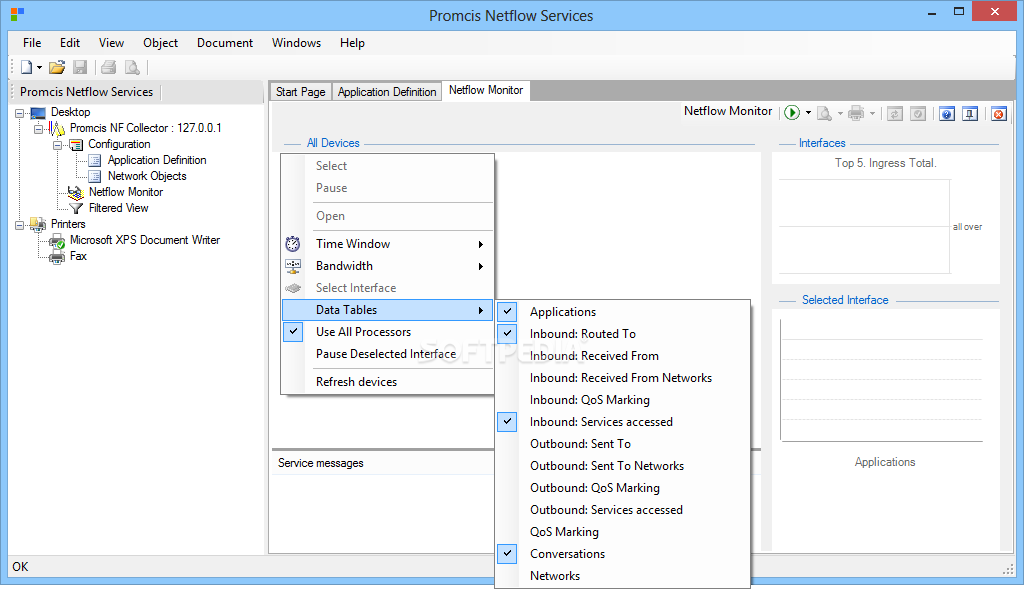Open the Document menu
This screenshot has height=589, width=1024.
[225, 42]
